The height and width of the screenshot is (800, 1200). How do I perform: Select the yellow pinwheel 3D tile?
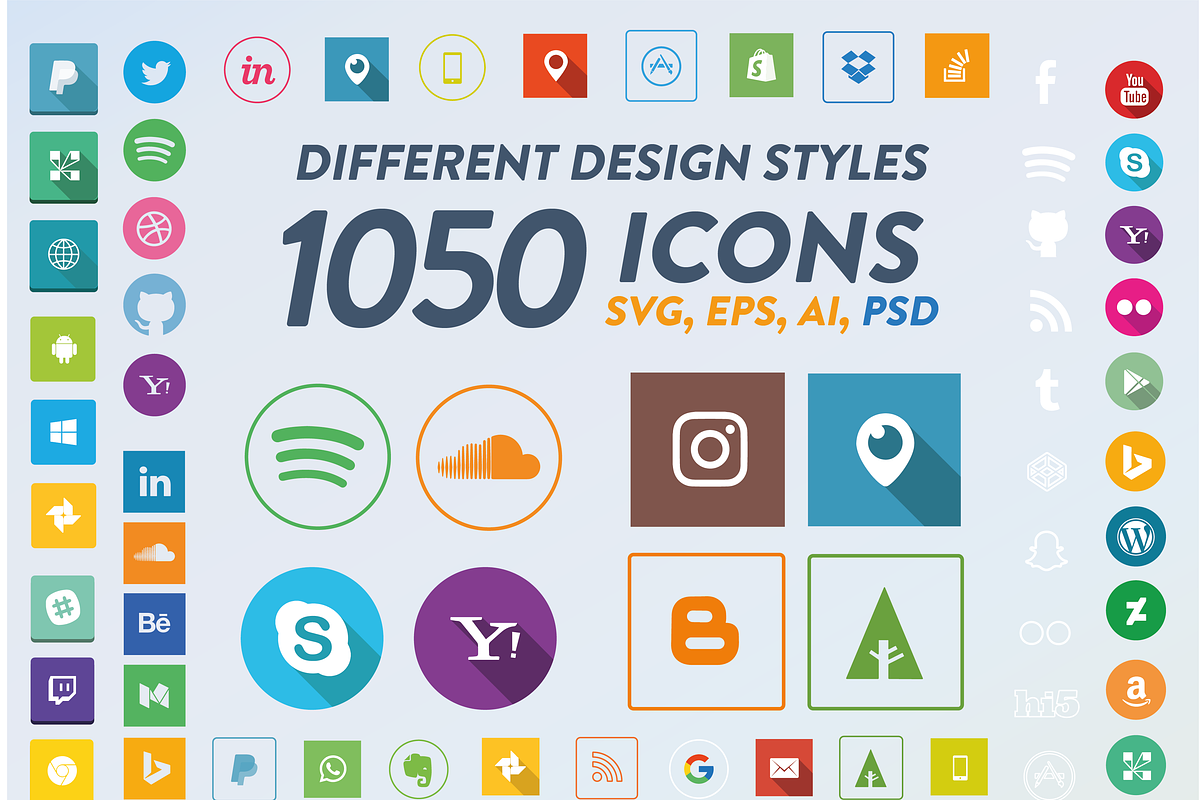coord(64,516)
